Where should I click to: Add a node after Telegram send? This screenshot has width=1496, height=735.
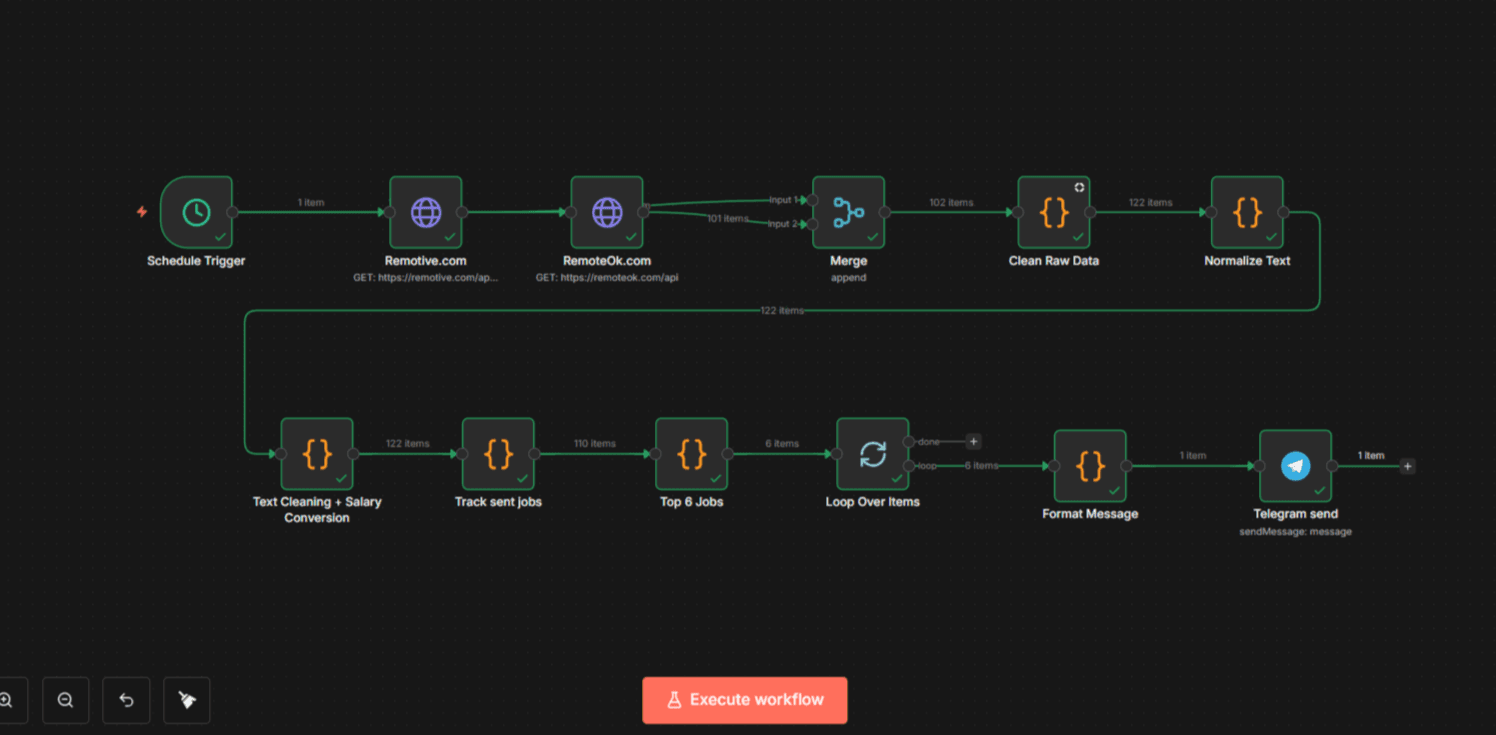click(1406, 466)
